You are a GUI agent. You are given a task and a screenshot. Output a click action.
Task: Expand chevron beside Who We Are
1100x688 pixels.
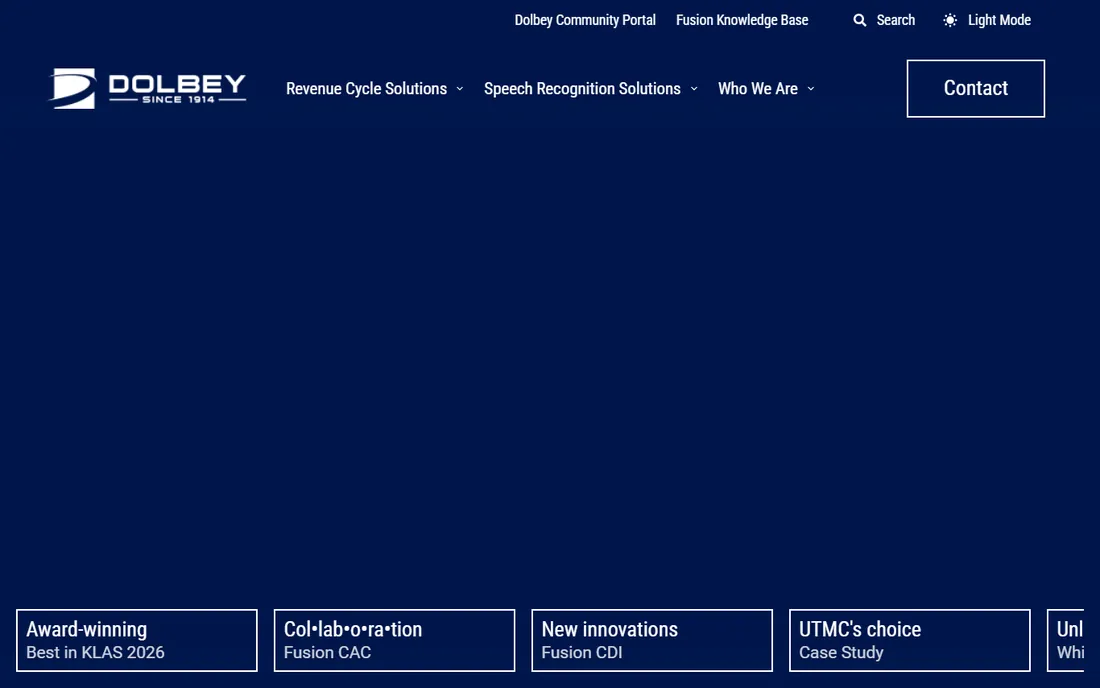point(810,89)
